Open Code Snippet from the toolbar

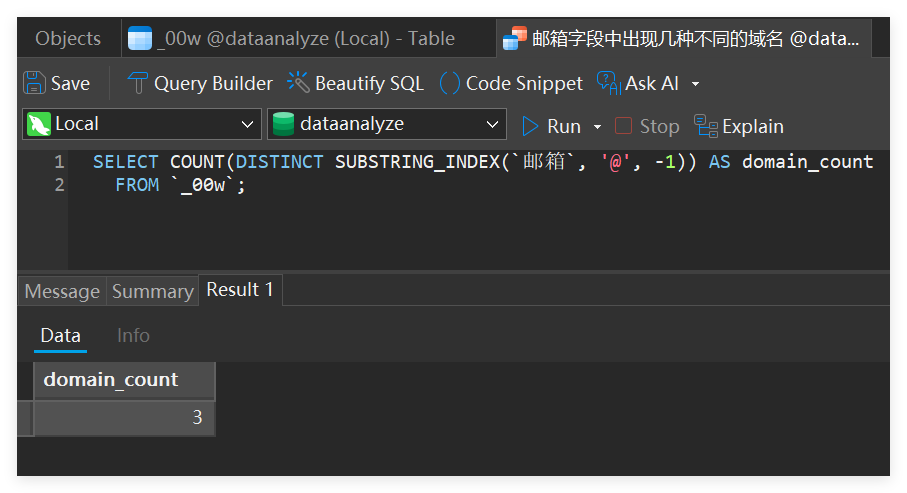[x=511, y=83]
